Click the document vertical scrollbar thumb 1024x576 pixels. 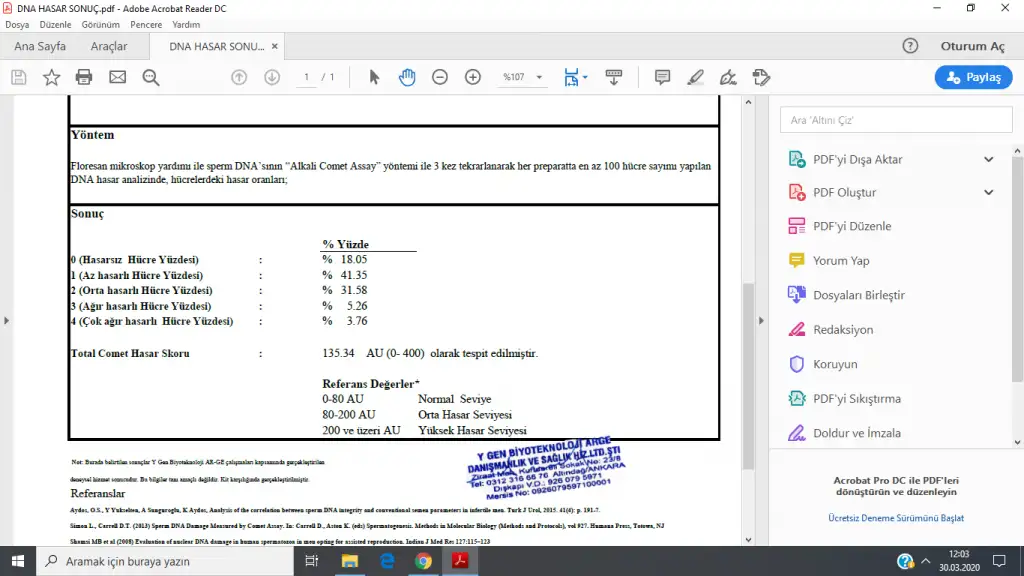pos(748,376)
